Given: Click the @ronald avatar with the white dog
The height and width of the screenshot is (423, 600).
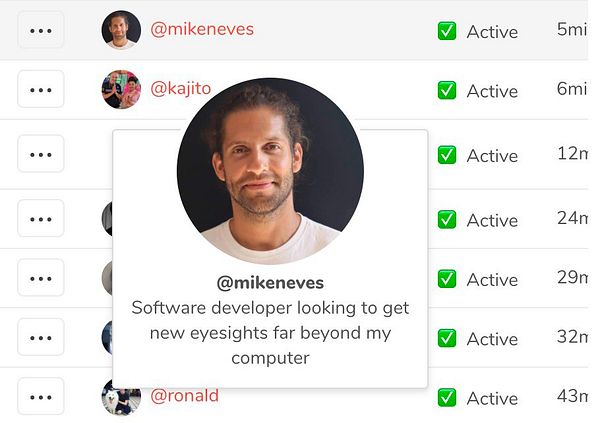Looking at the screenshot, I should pyautogui.click(x=121, y=398).
